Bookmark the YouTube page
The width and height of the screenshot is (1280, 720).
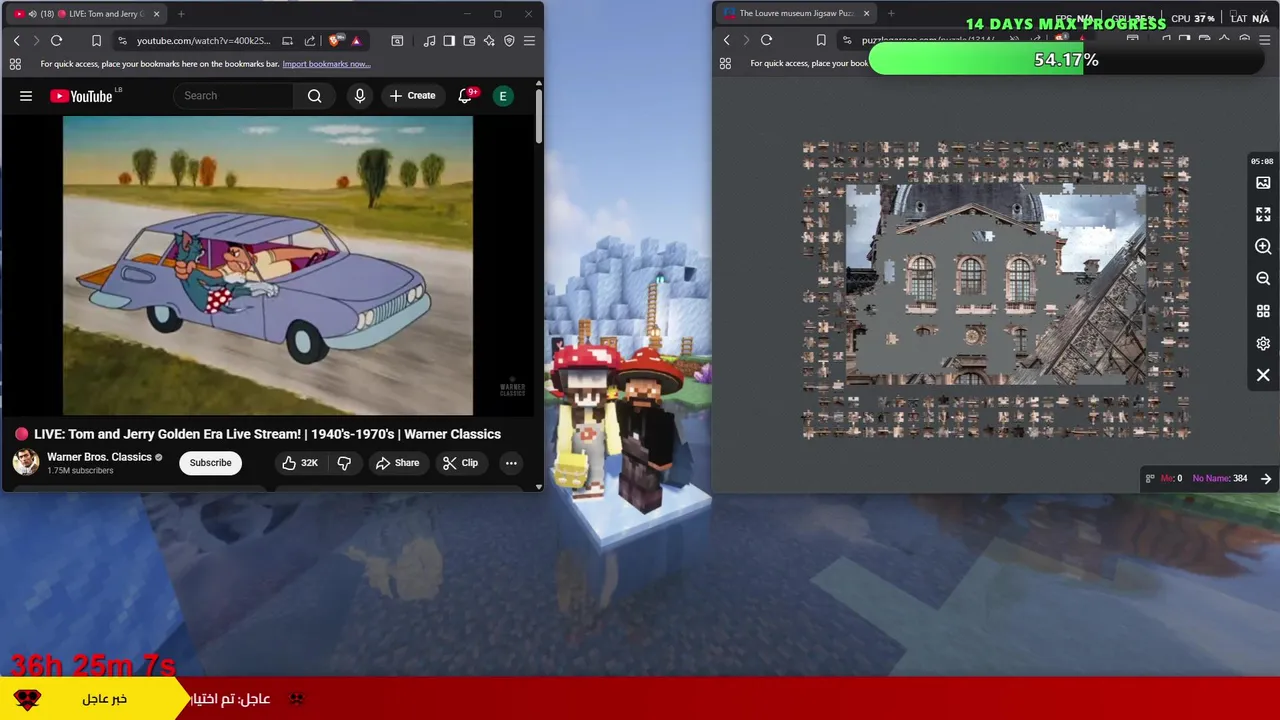tap(96, 41)
